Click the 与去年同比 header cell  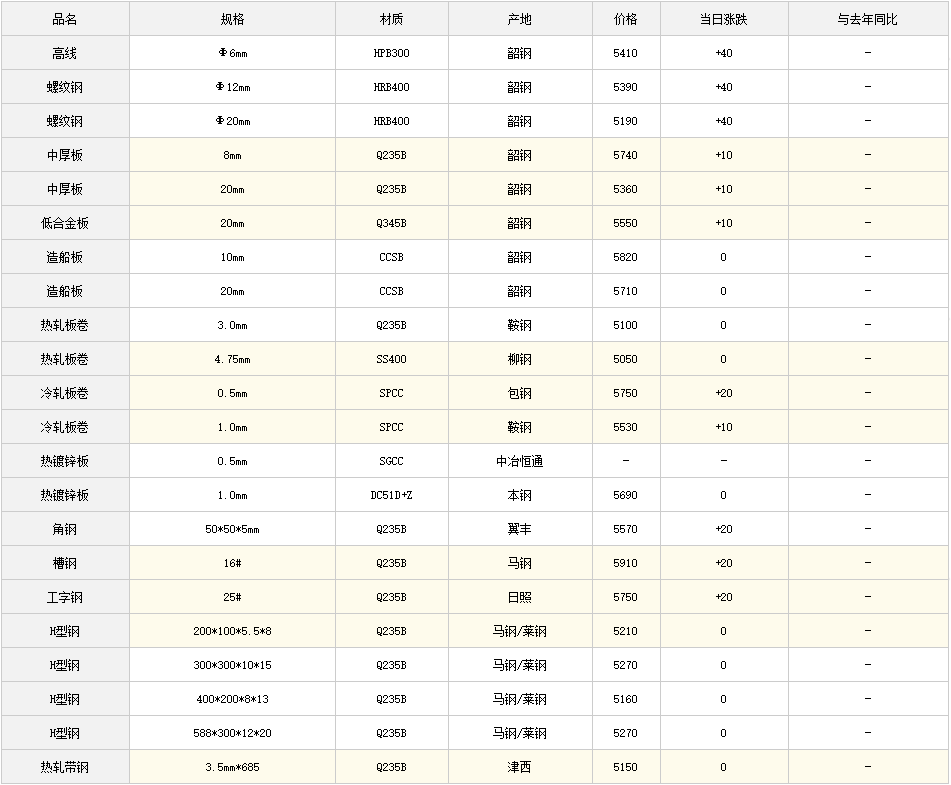[868, 19]
